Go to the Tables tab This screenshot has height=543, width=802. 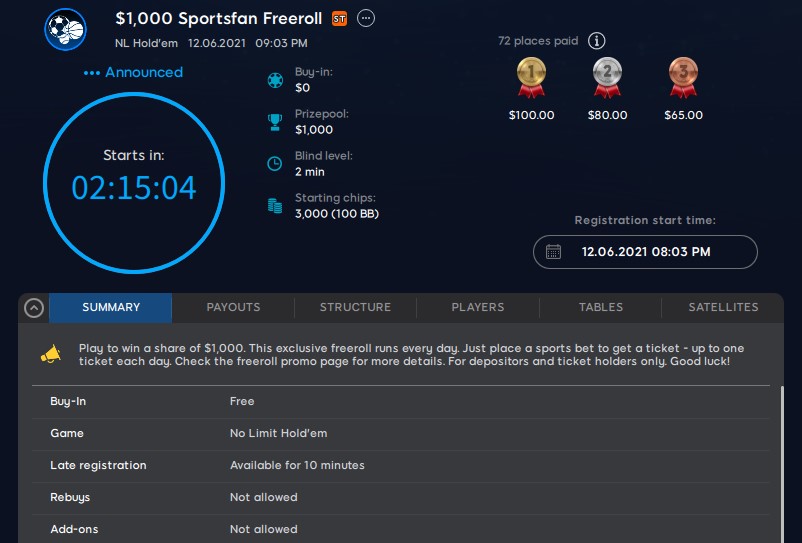click(x=600, y=307)
